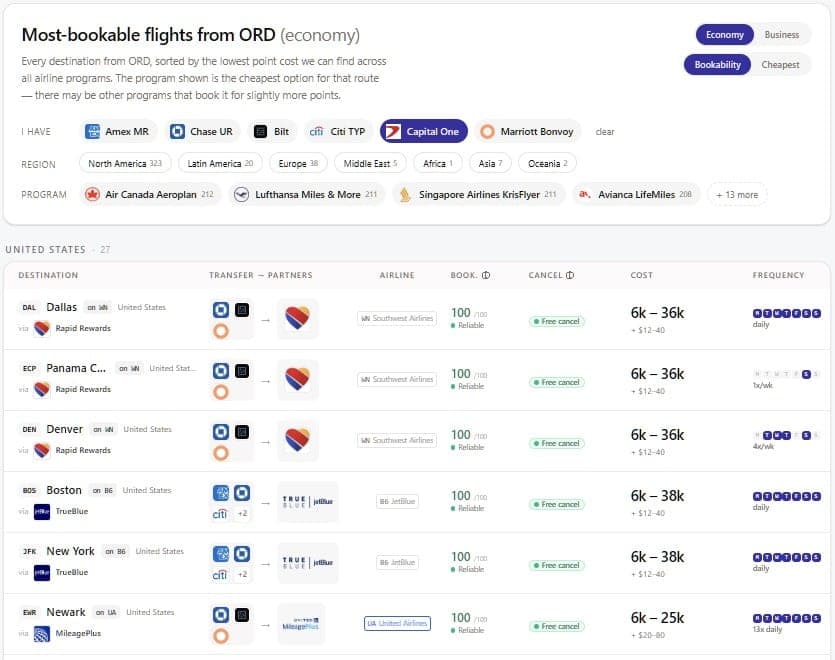835x660 pixels.
Task: Switch to Economy cabin toggle
Action: coord(724,35)
